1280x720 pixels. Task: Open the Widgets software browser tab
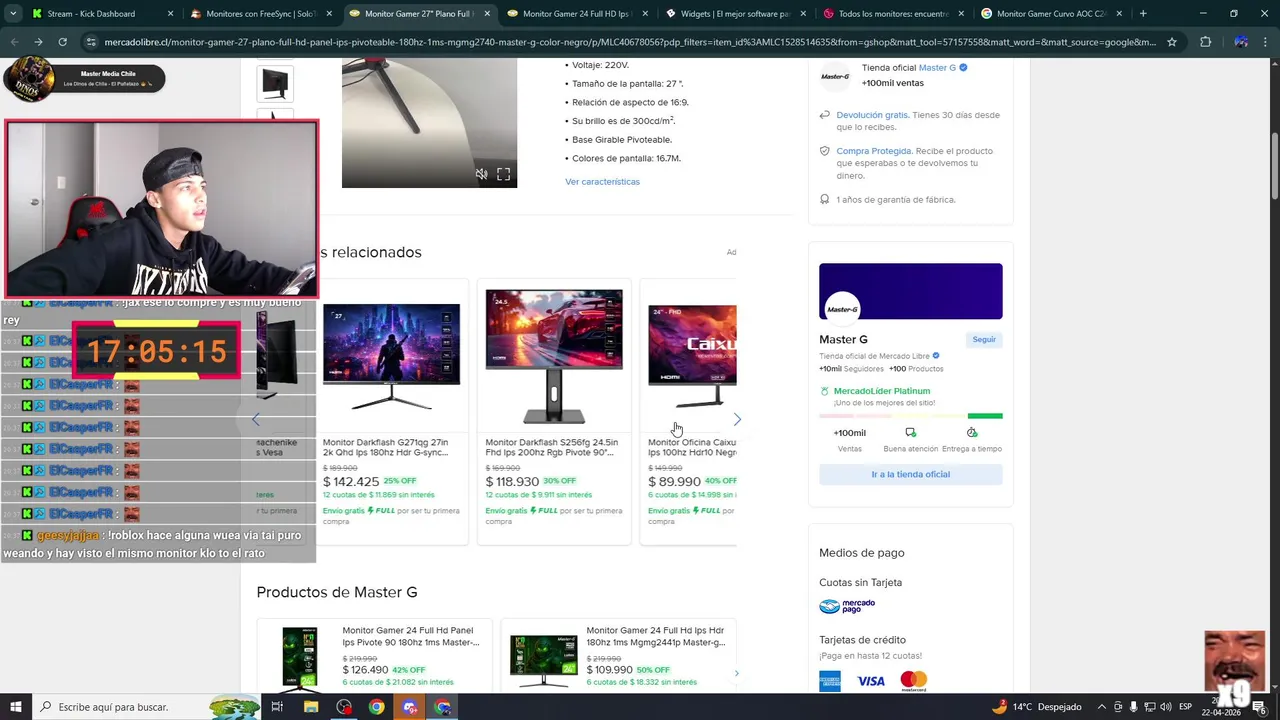(x=735, y=14)
